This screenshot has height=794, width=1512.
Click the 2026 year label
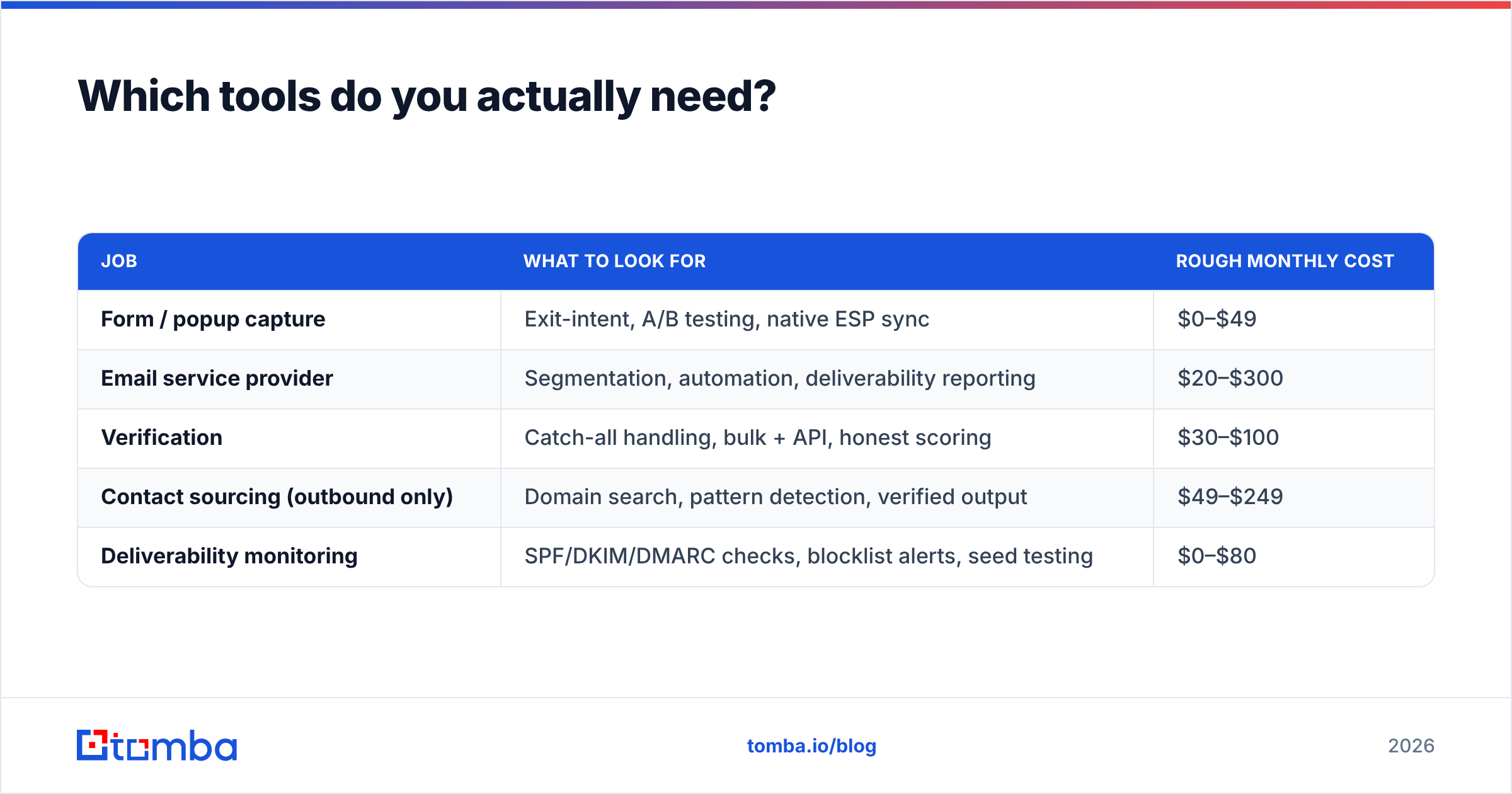[x=1411, y=746]
